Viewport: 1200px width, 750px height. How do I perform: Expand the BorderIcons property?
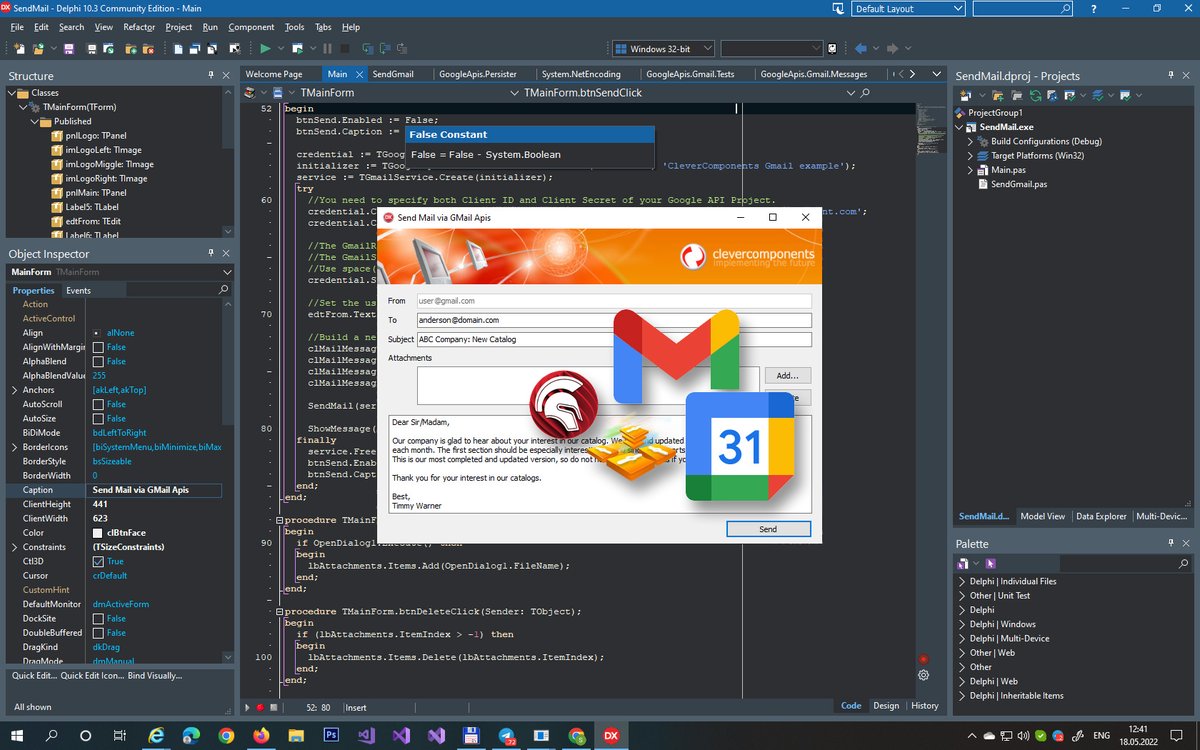[14, 447]
